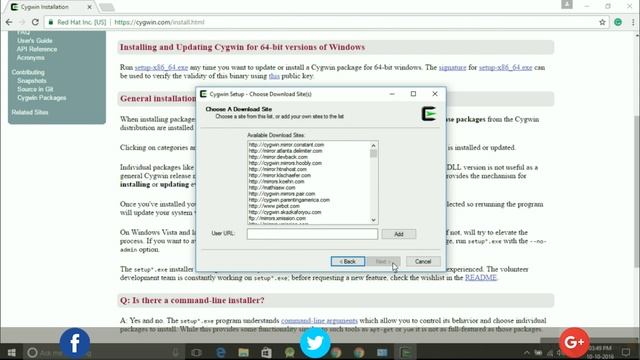Viewport: 640px width, 360px height.
Task: Open Task View from the taskbar
Action: coord(196,352)
